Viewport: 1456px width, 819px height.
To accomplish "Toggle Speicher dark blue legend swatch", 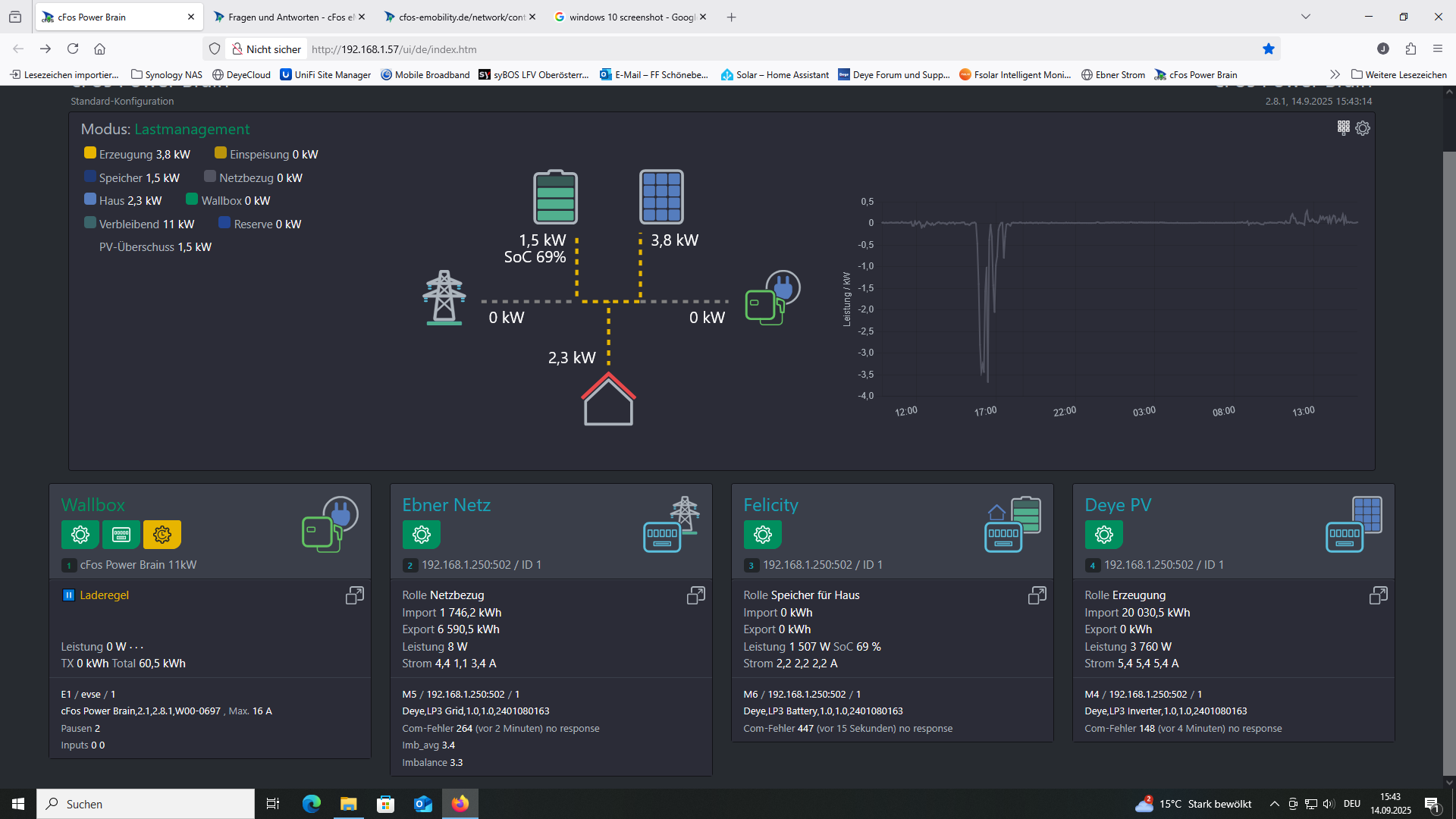I will pos(89,177).
